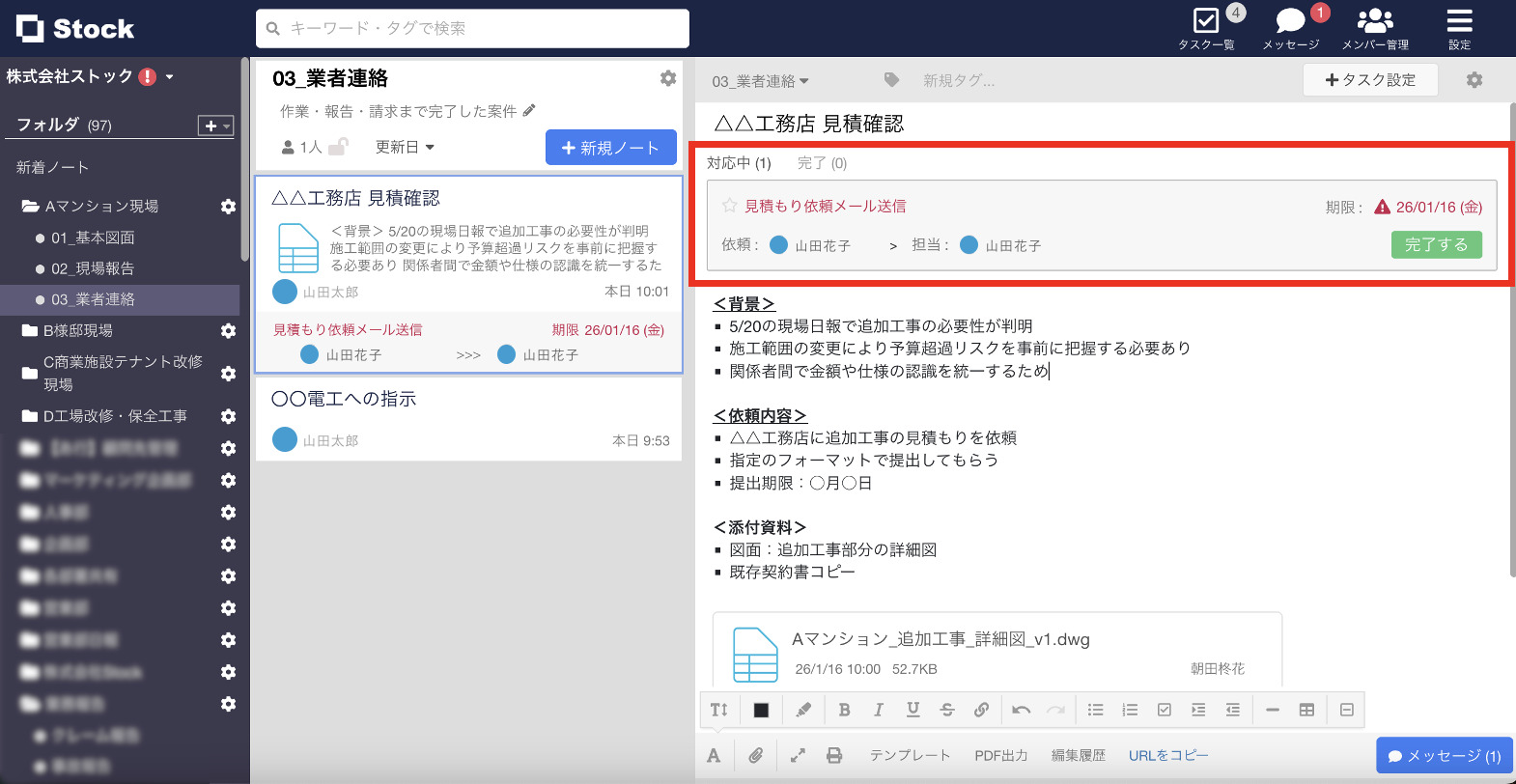
Task: Expand the note to fullscreen
Action: pos(798,755)
